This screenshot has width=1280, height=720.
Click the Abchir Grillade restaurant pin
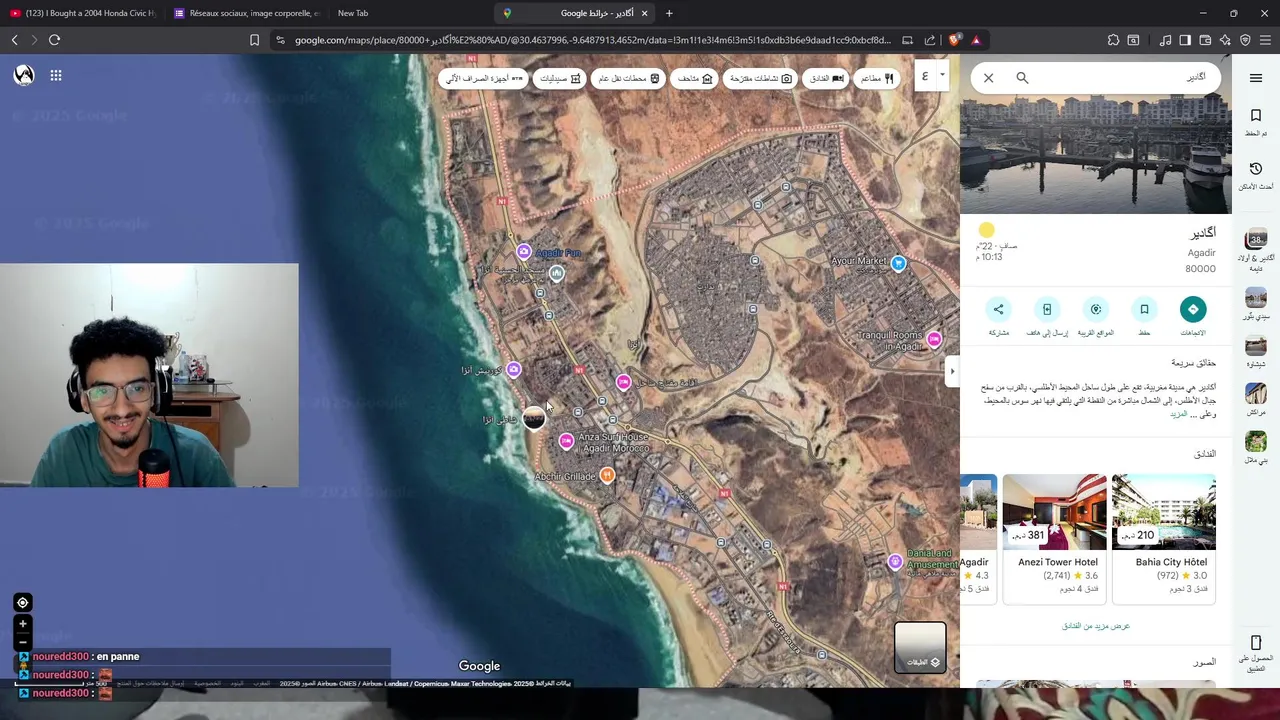pyautogui.click(x=606, y=475)
